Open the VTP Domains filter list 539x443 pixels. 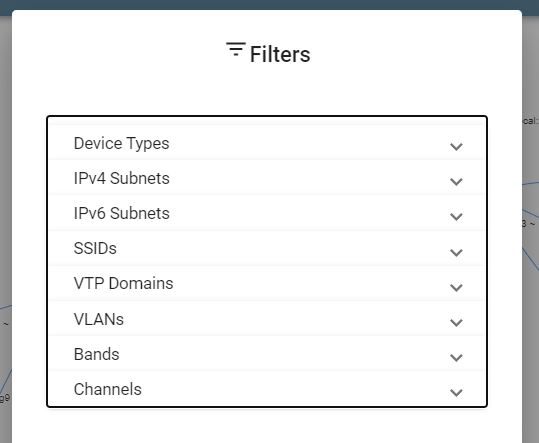click(x=267, y=284)
